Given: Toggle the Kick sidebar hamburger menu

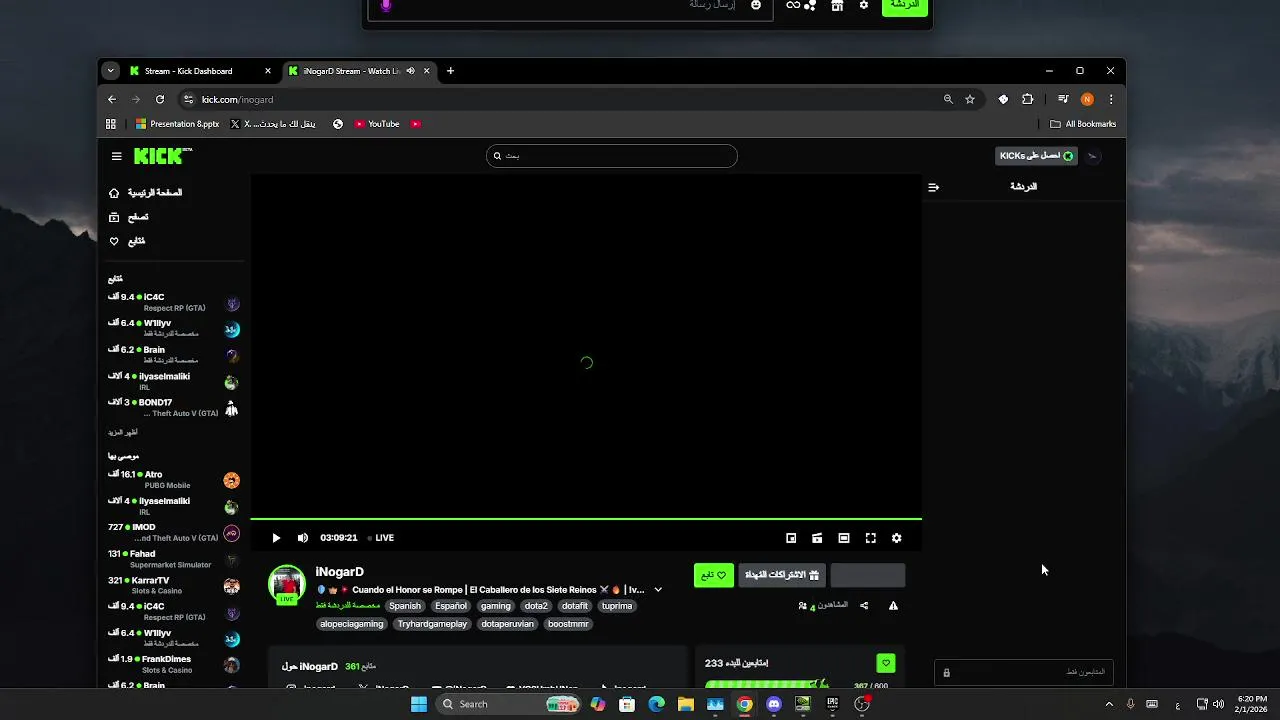Looking at the screenshot, I should point(116,156).
